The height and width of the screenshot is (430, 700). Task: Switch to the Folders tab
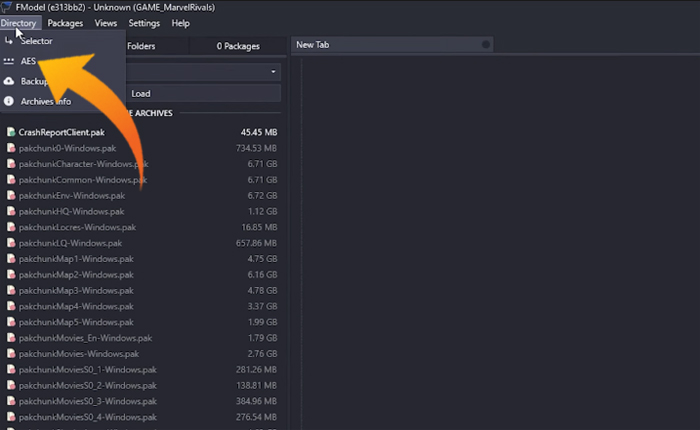click(x=141, y=46)
